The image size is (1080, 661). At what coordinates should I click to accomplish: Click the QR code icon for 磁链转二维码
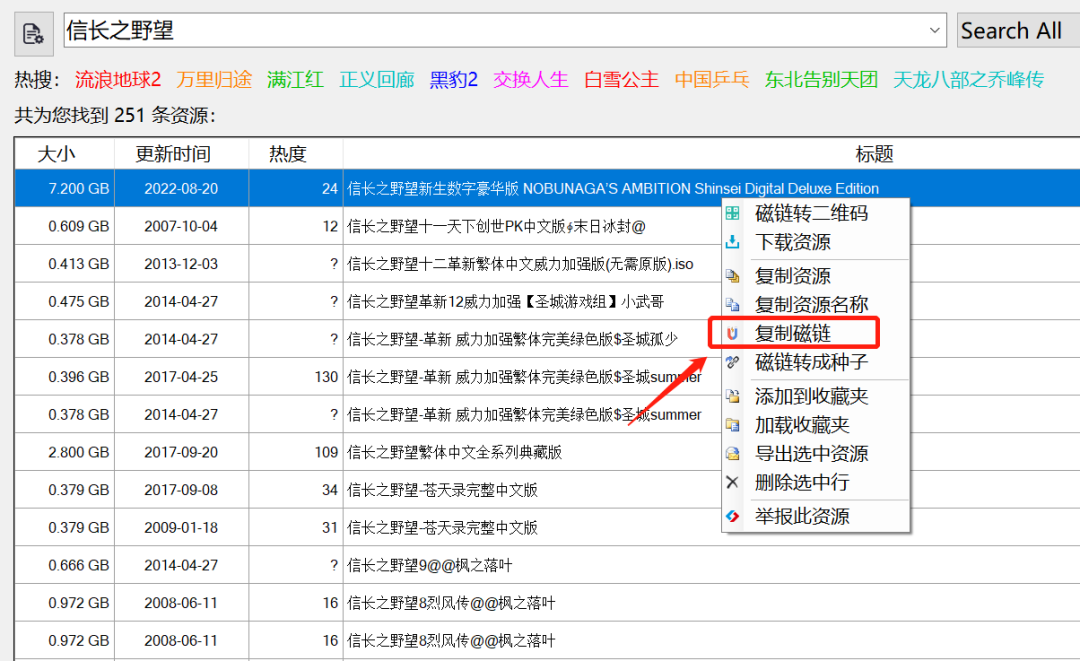point(732,213)
